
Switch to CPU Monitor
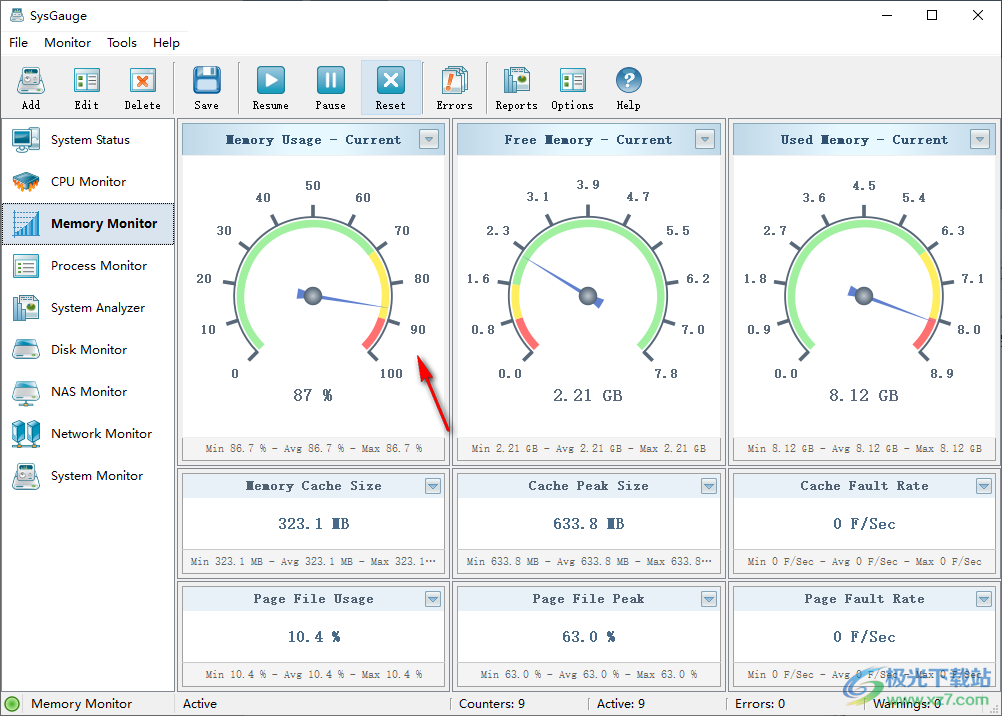coord(88,182)
